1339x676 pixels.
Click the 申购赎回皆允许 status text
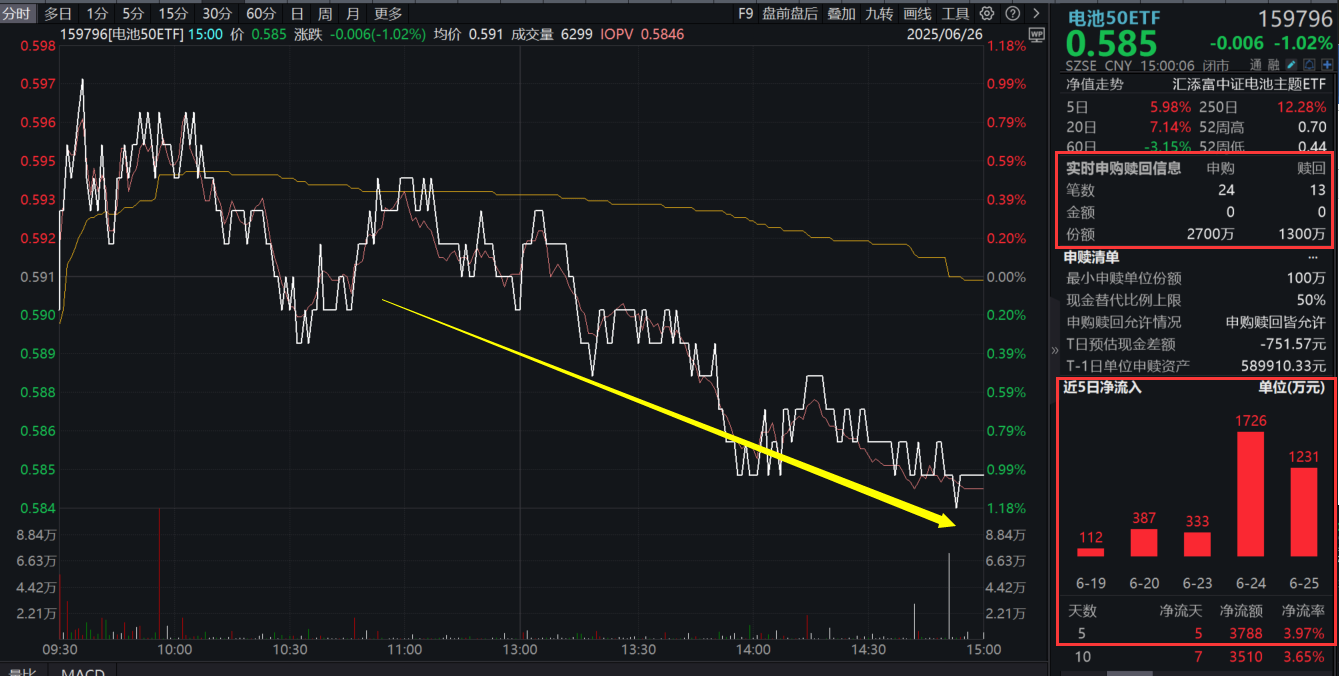(1276, 322)
